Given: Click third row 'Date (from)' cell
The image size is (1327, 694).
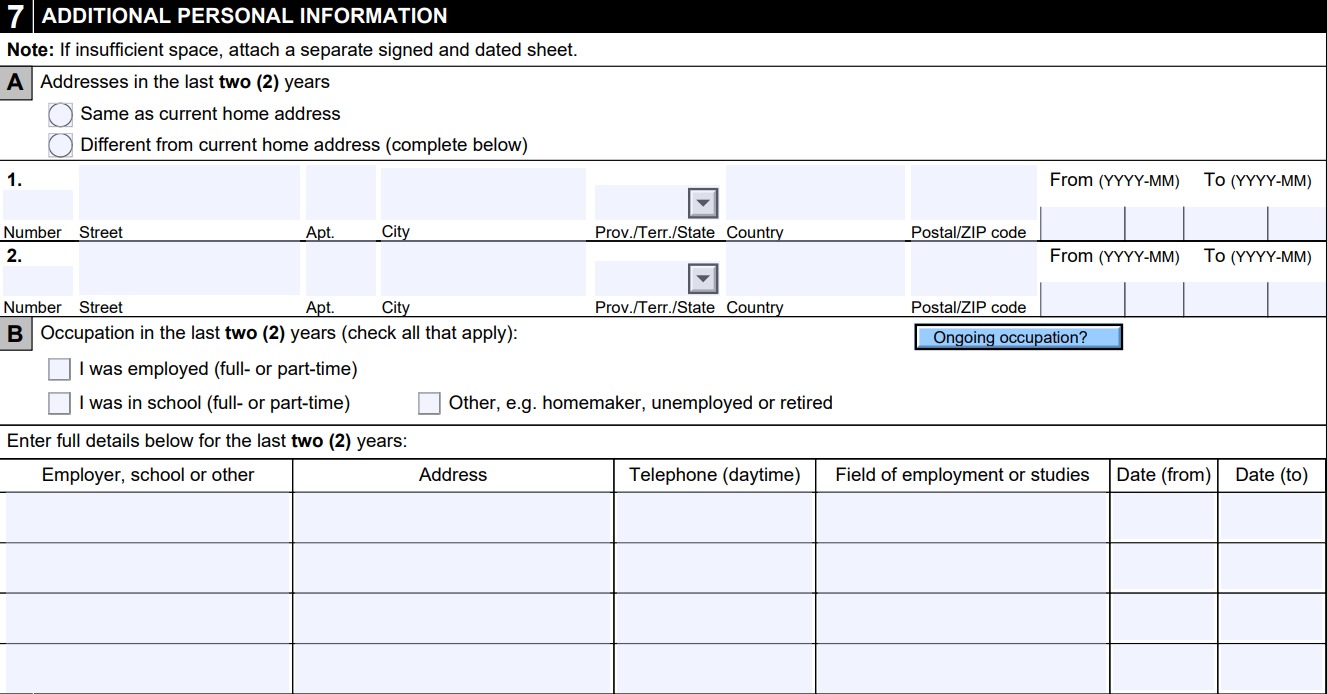Looking at the screenshot, I should (x=1164, y=618).
